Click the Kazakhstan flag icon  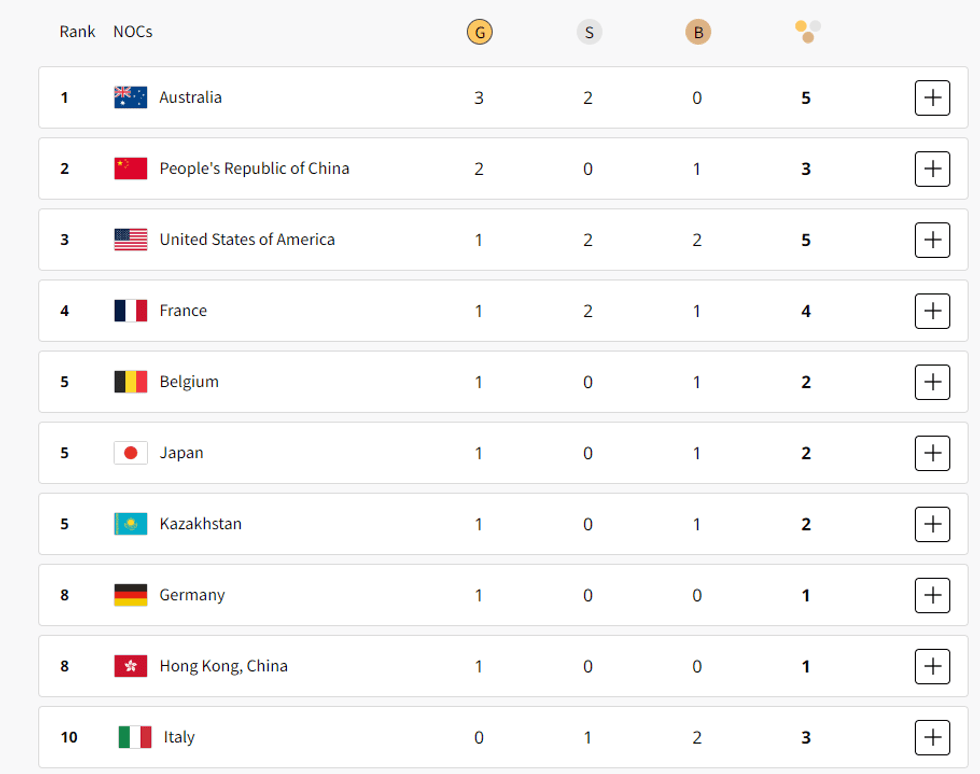coord(131,524)
